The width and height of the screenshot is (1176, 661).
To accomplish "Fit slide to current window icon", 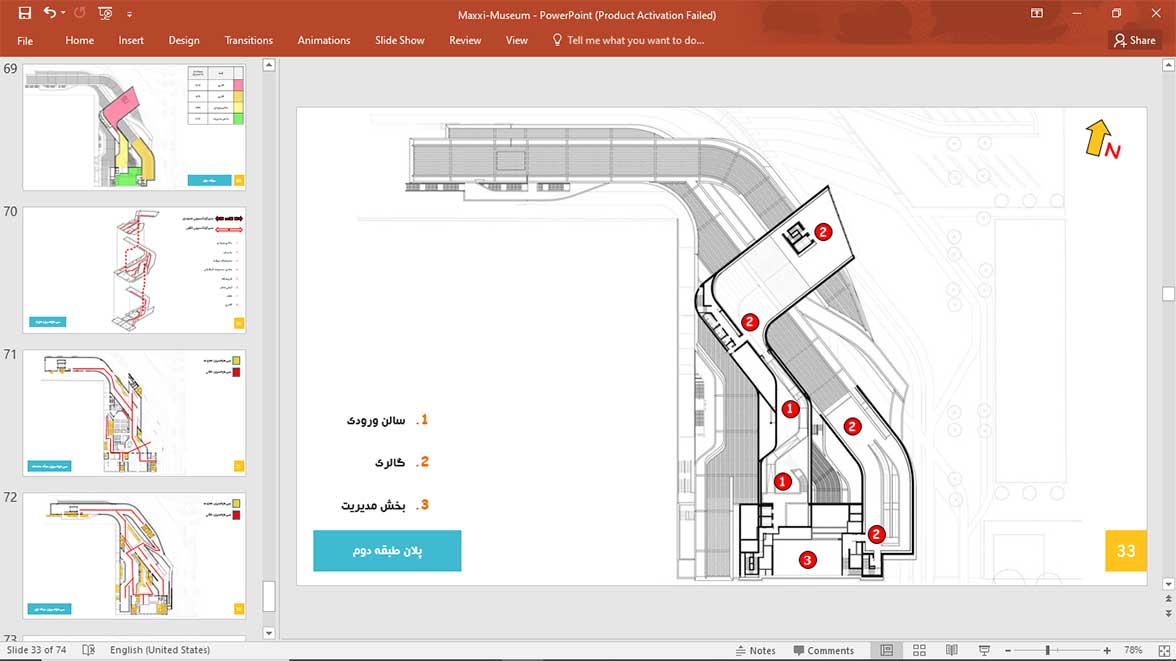I will click(x=1164, y=650).
